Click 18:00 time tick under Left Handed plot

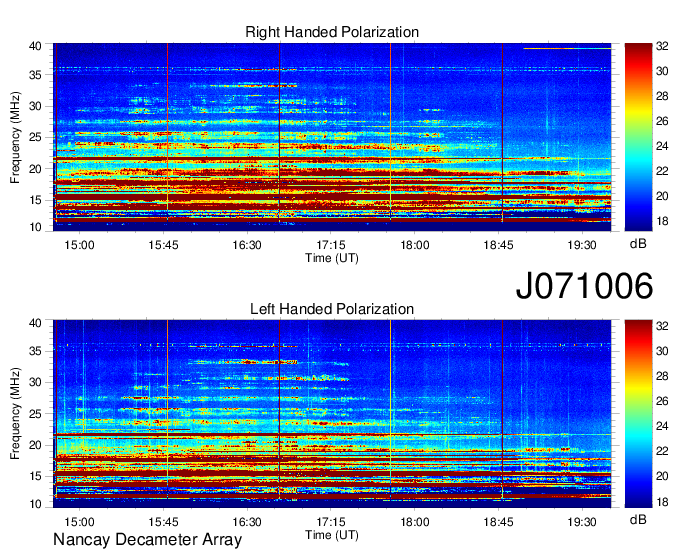(415, 522)
